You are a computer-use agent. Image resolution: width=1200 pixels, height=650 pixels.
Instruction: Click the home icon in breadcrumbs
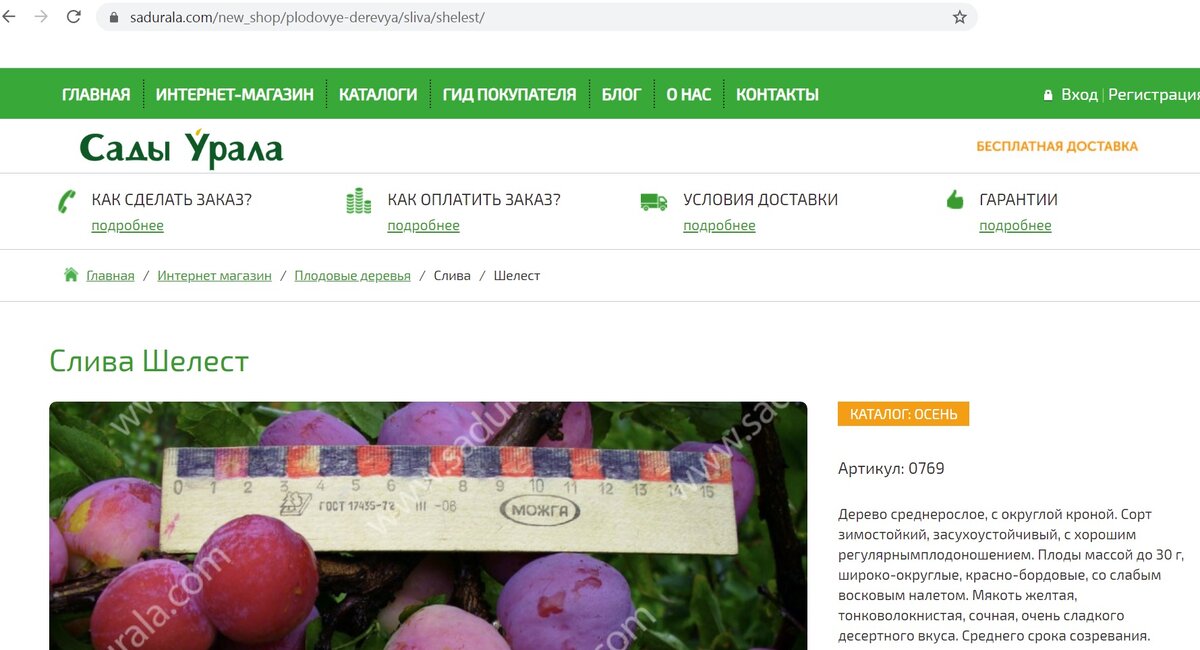coord(71,275)
